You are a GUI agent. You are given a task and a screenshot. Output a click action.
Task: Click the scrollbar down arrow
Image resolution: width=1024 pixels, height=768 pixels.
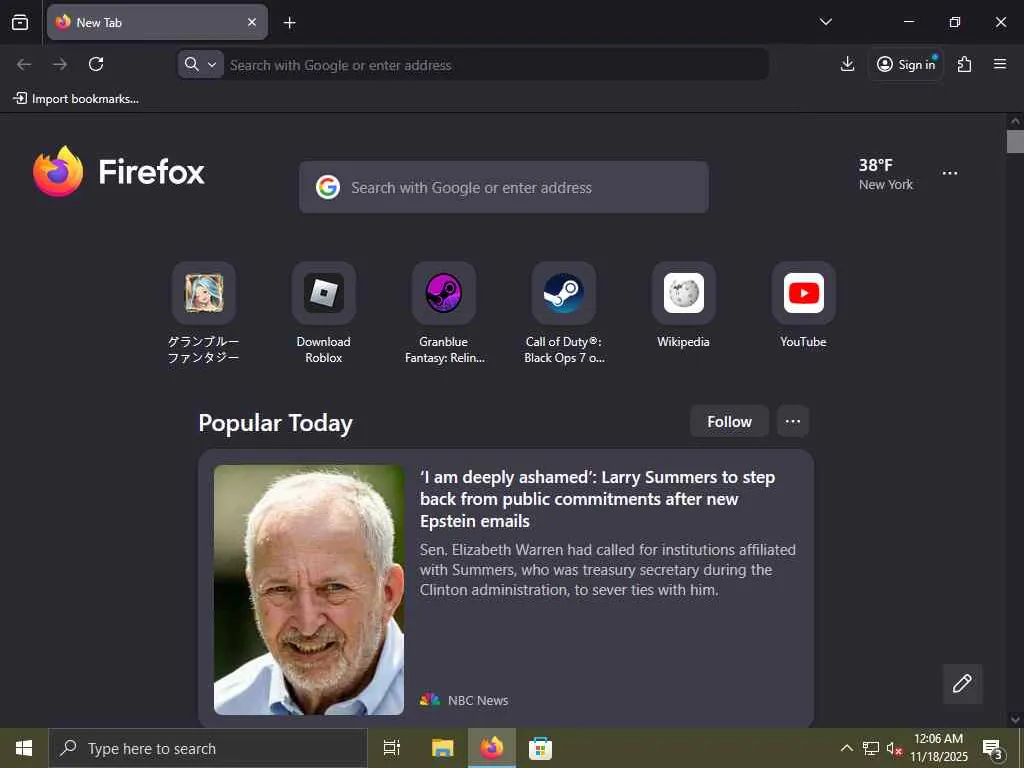1015,720
